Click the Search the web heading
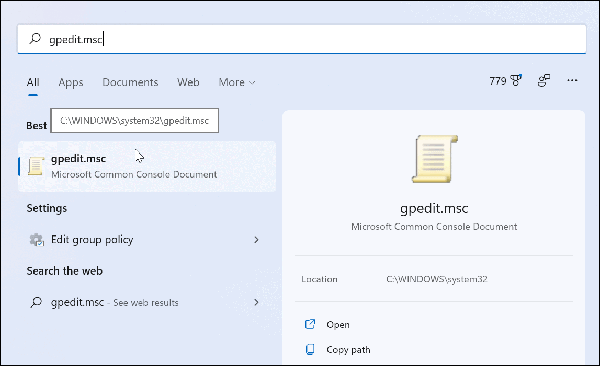The height and width of the screenshot is (366, 600). 65,271
